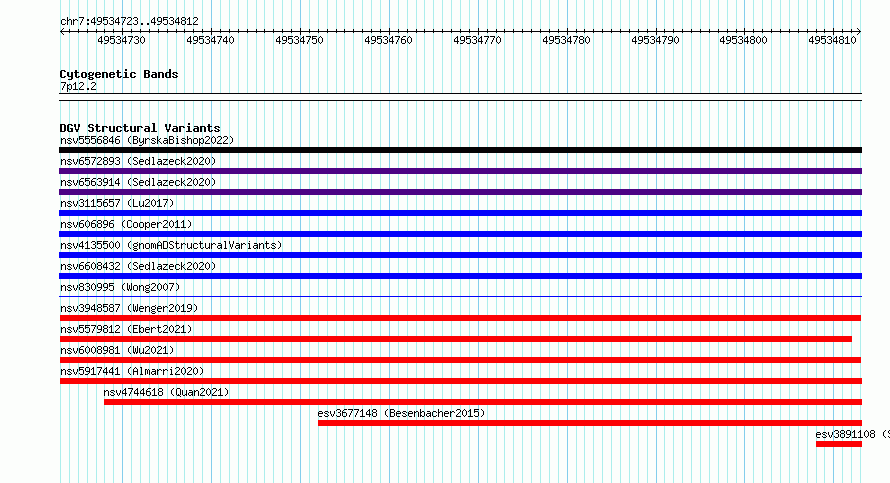Click ruler position 49534780
Screen dimensions: 890x483
[x=566, y=40]
